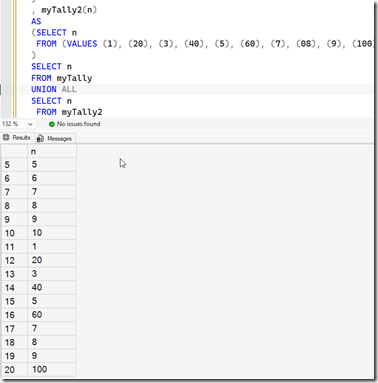This screenshot has height=383, width=378.
Task: Select row header 20 in results grid
Action: pos(14,370)
